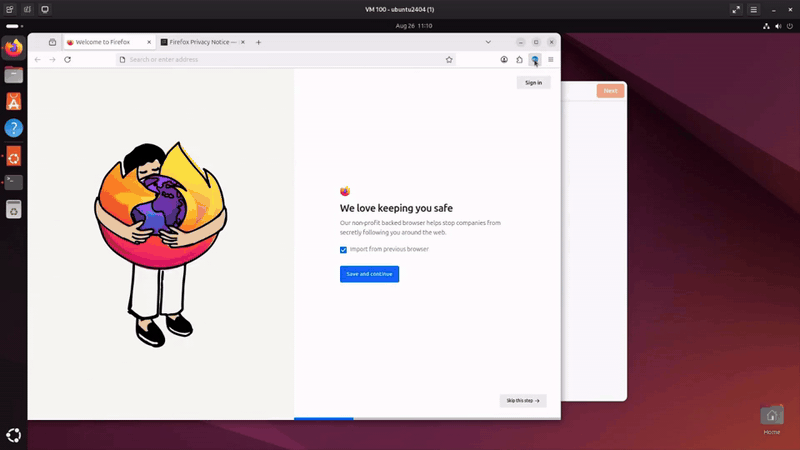The image size is (800, 450).
Task: Show Applications with the Ubuntu logo button
Action: 14,435
